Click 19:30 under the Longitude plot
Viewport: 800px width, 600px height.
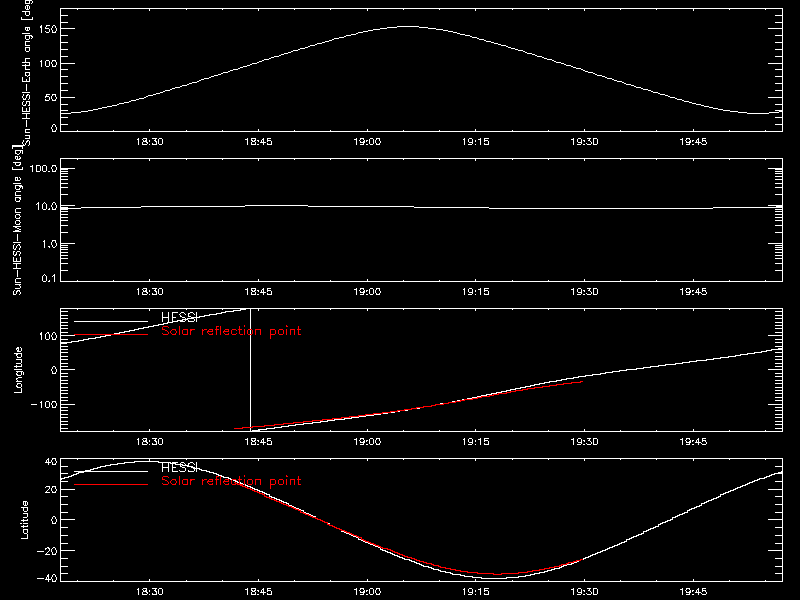click(584, 442)
